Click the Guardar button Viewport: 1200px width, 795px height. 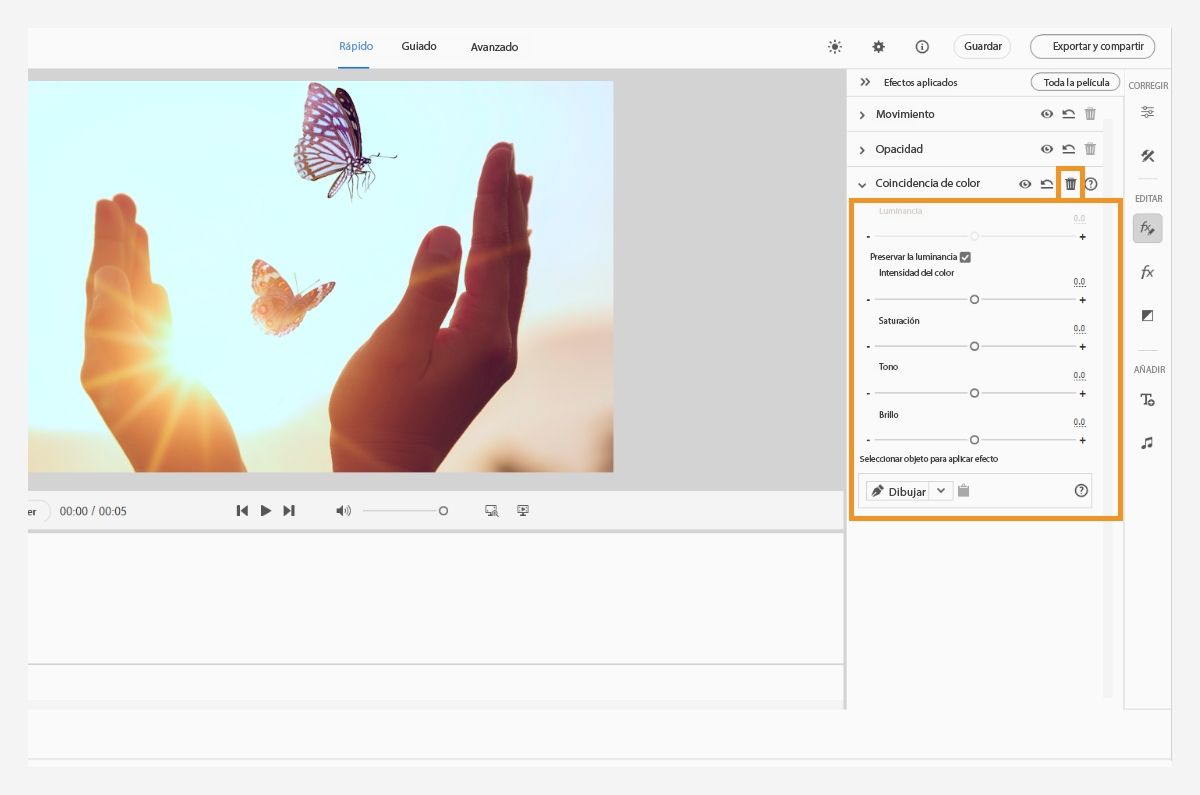tap(982, 47)
